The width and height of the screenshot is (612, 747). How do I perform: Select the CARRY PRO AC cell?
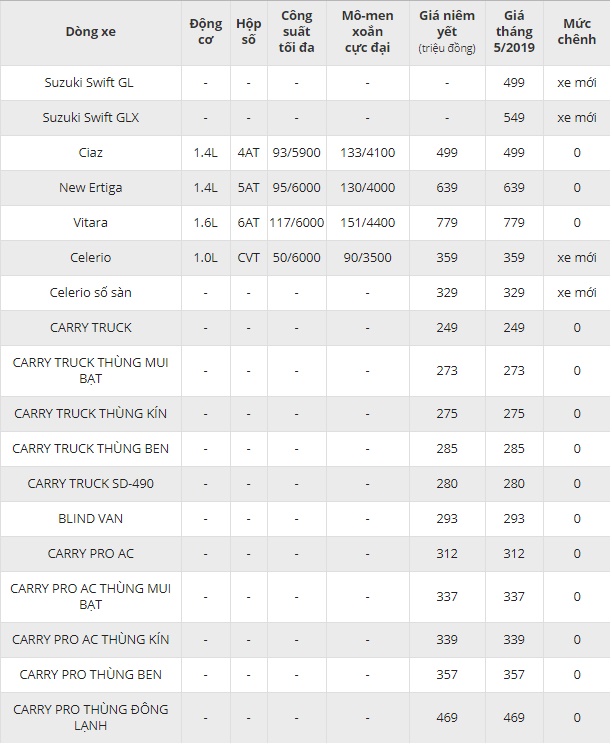tap(91, 554)
